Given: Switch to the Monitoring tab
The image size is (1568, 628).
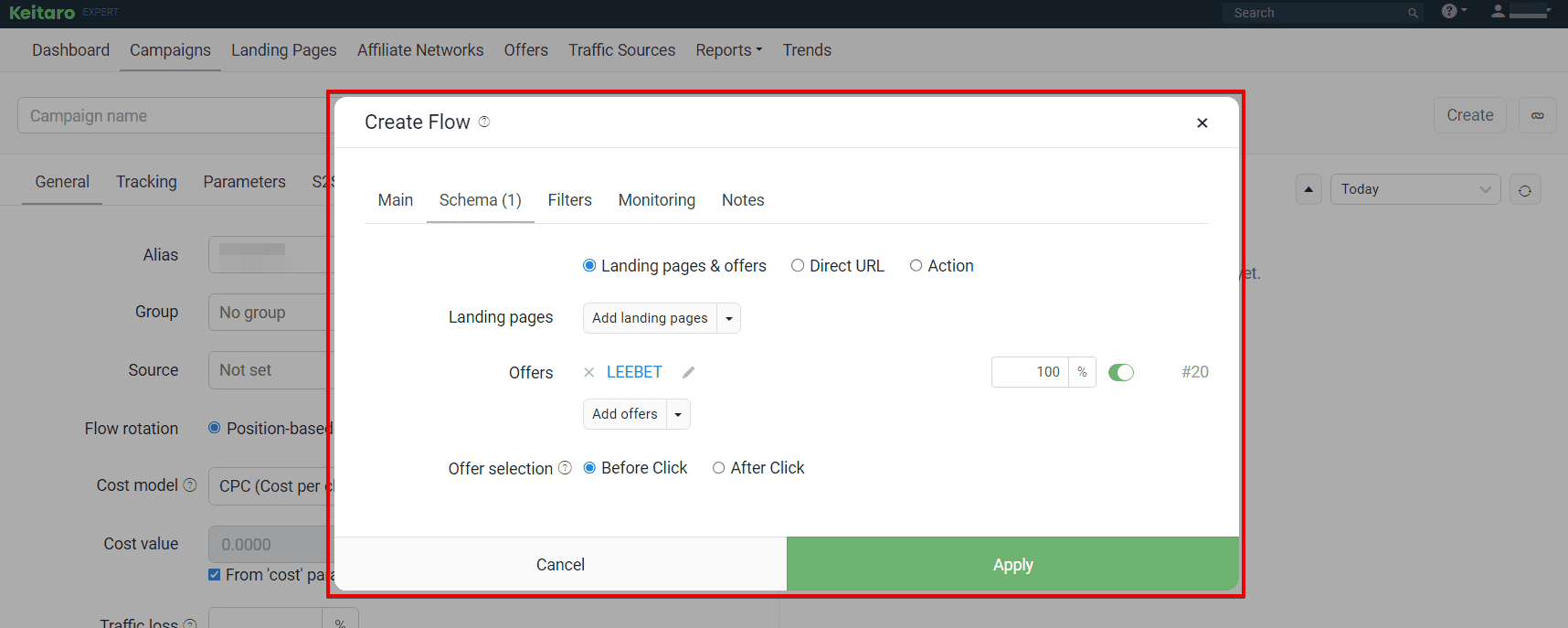Looking at the screenshot, I should pos(657,200).
